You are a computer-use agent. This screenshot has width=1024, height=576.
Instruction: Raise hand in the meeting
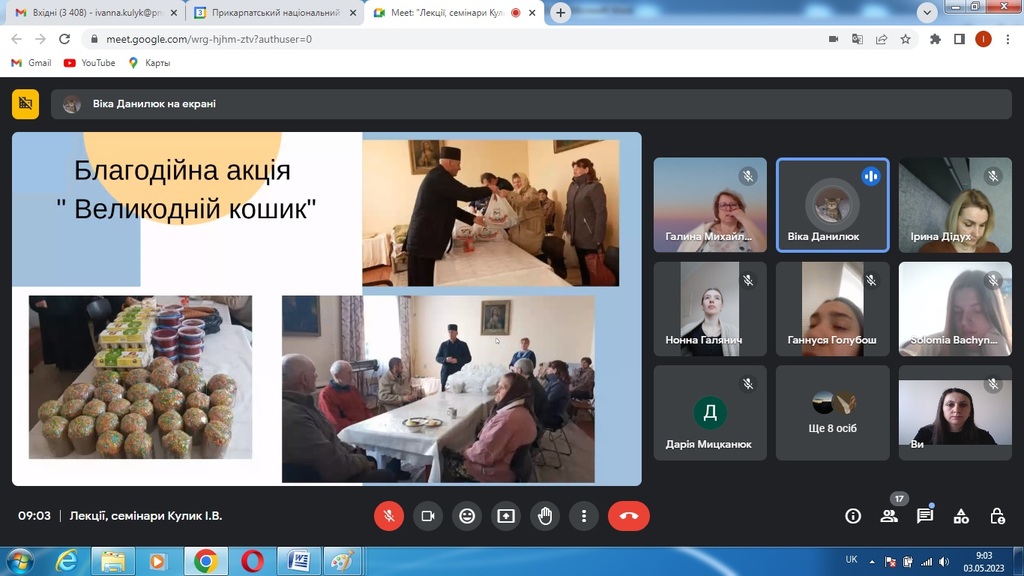(545, 516)
